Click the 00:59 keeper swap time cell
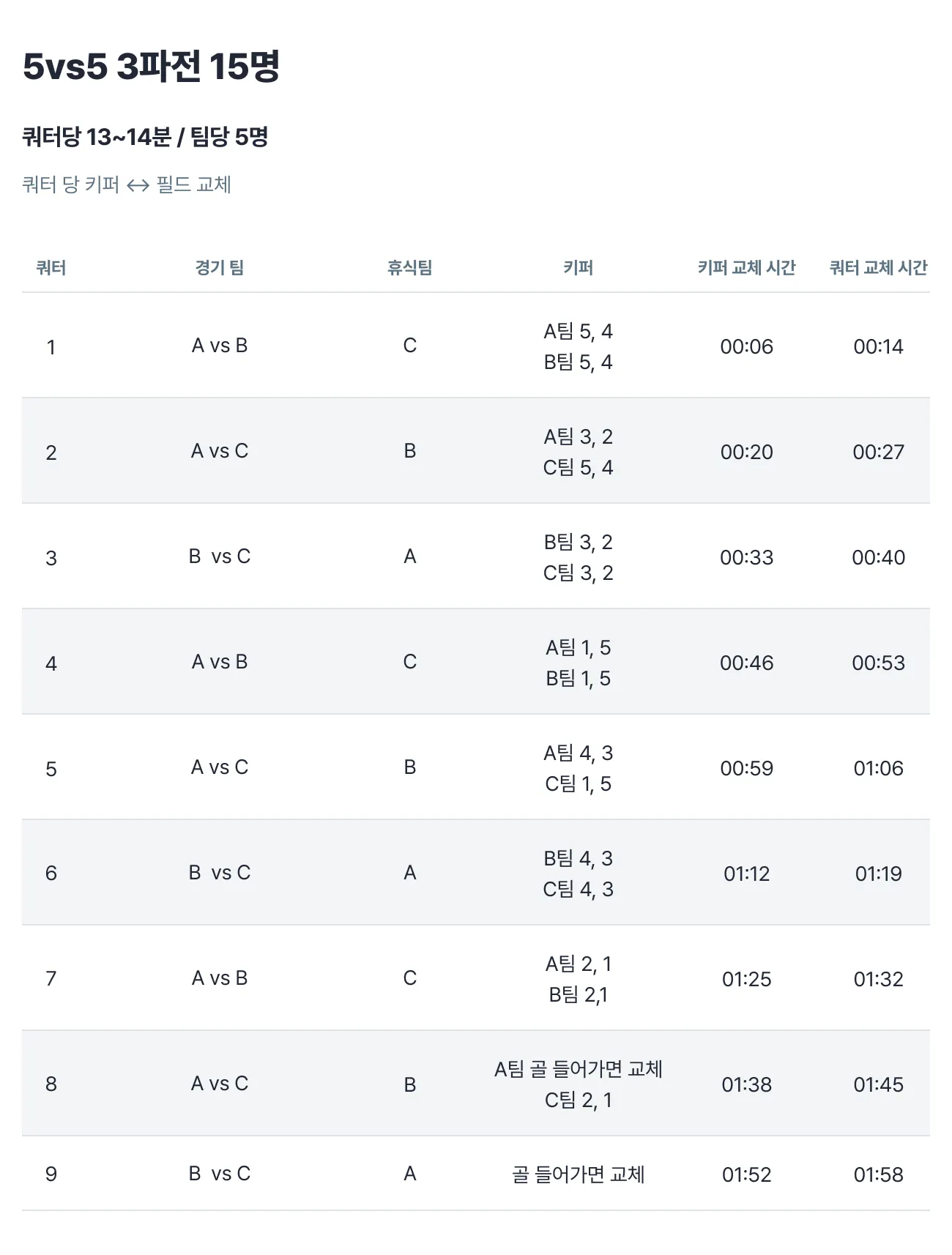 pos(746,768)
